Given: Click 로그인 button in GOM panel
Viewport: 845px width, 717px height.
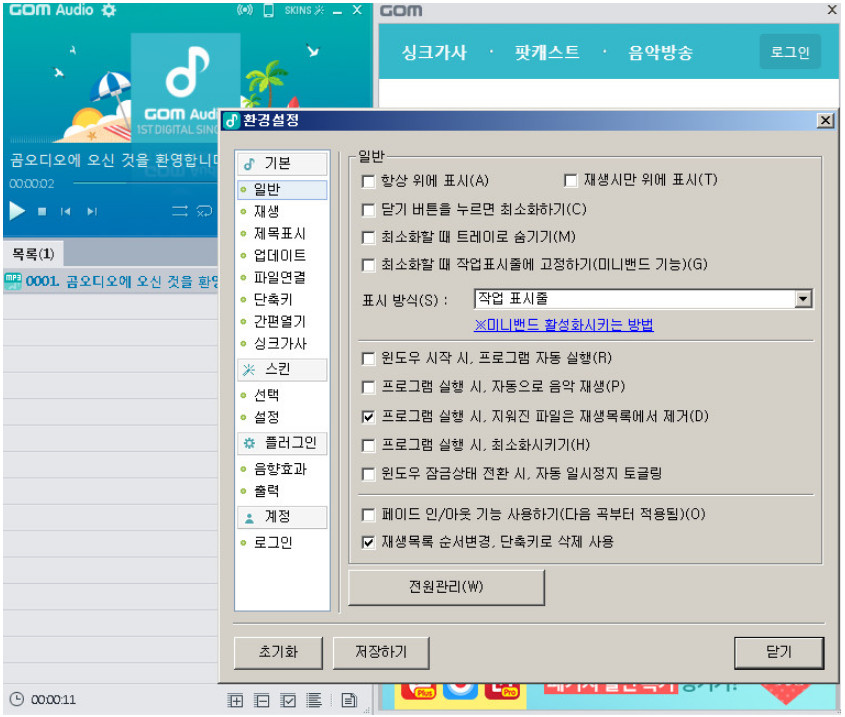Looking at the screenshot, I should click(x=790, y=52).
